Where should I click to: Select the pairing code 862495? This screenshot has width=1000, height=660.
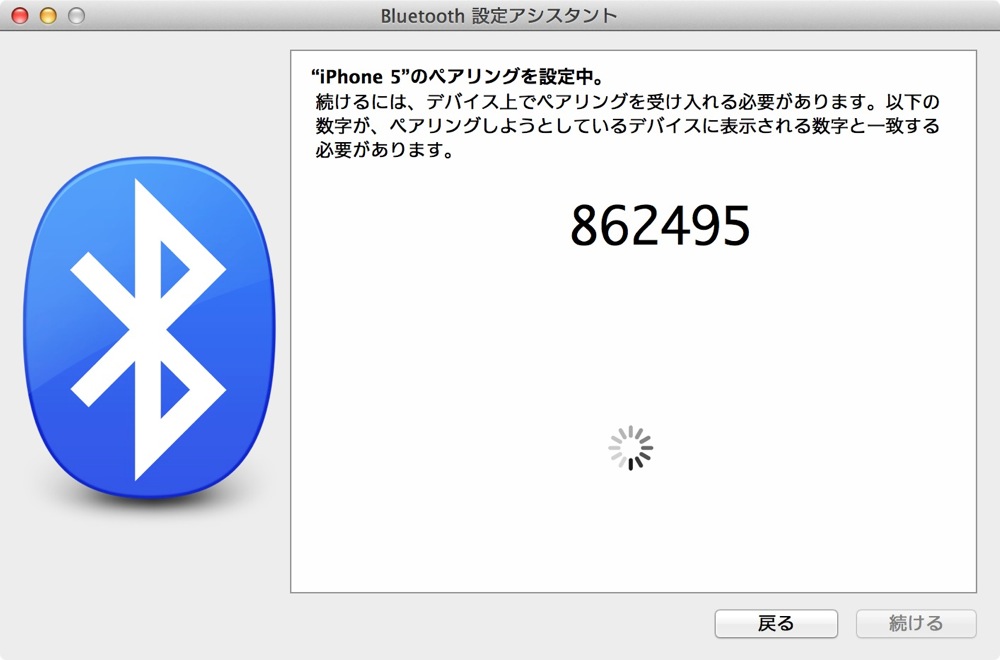(x=660, y=226)
